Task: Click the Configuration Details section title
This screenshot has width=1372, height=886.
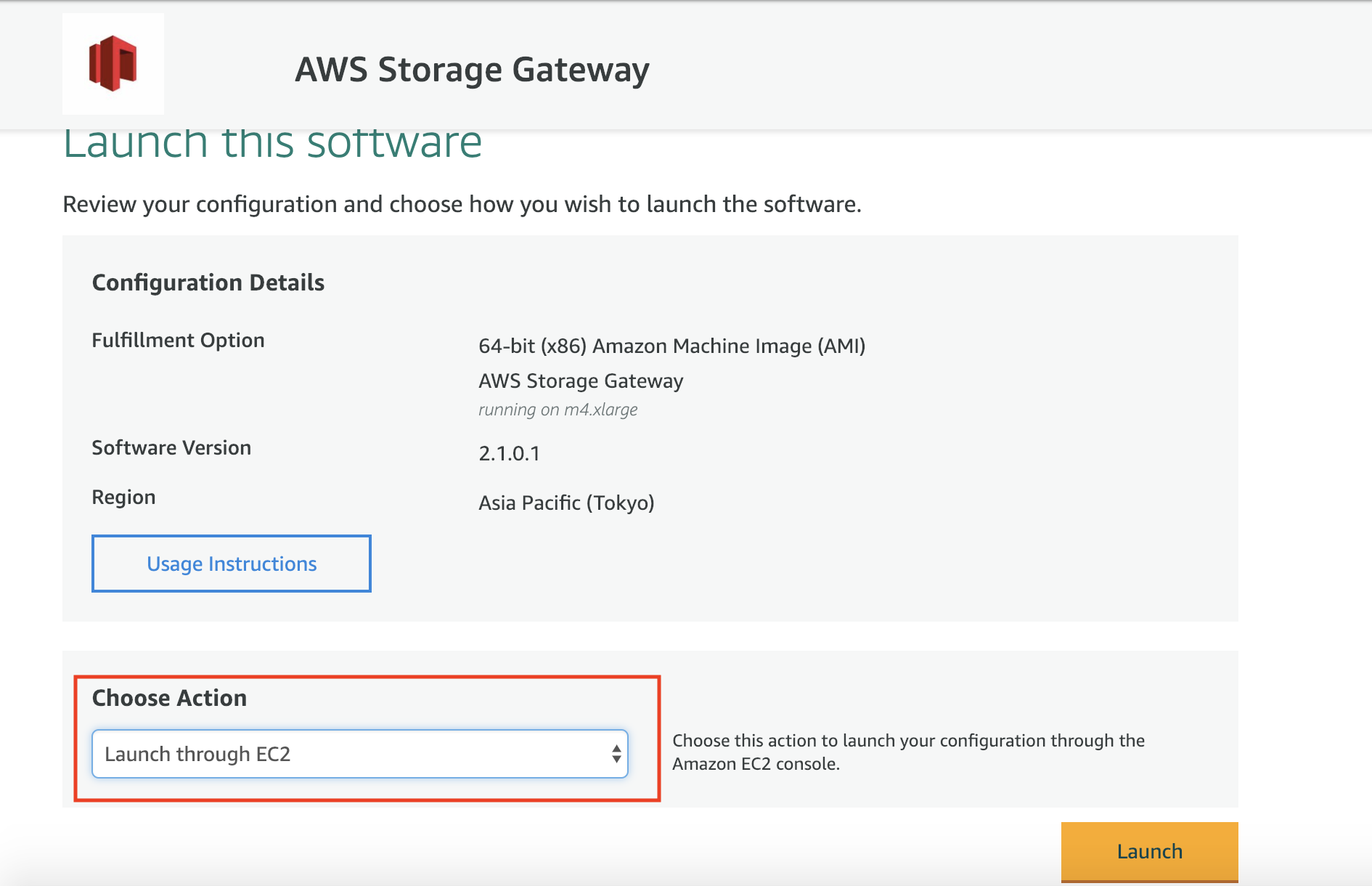Action: [208, 283]
